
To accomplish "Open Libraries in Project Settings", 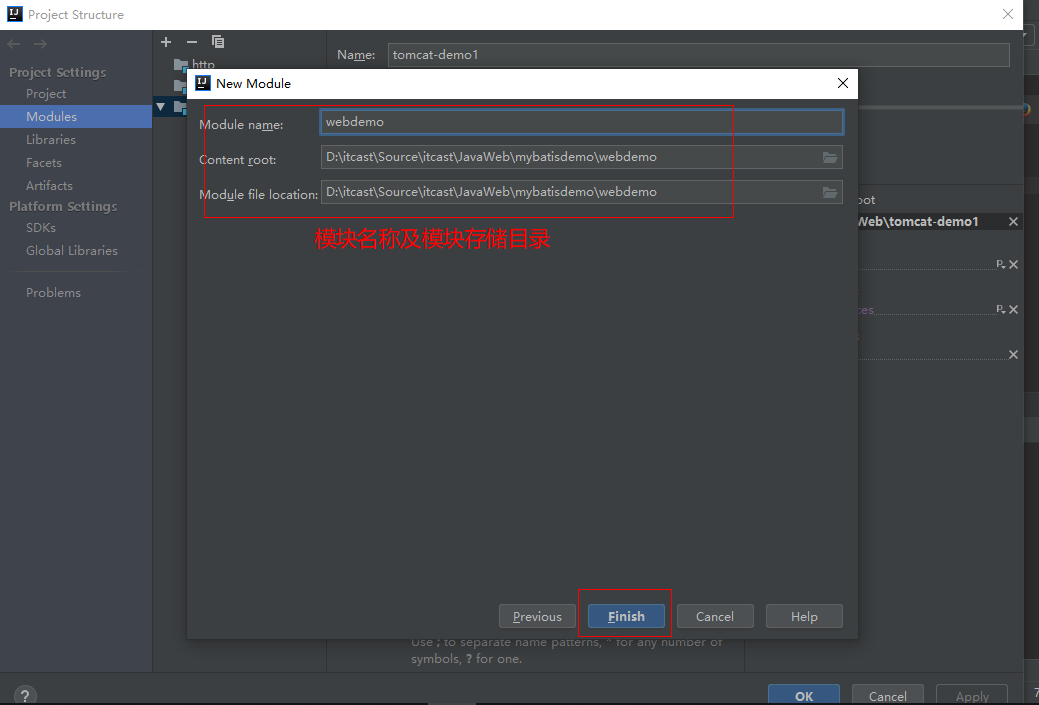I will [50, 140].
